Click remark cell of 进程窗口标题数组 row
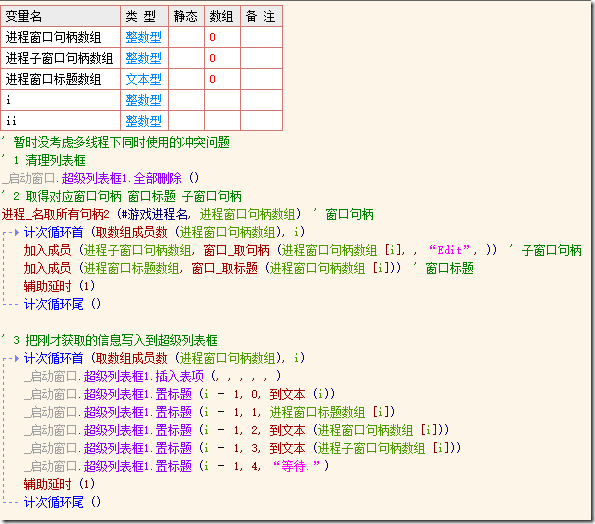Screen dimensions: 595x524 click(261, 79)
